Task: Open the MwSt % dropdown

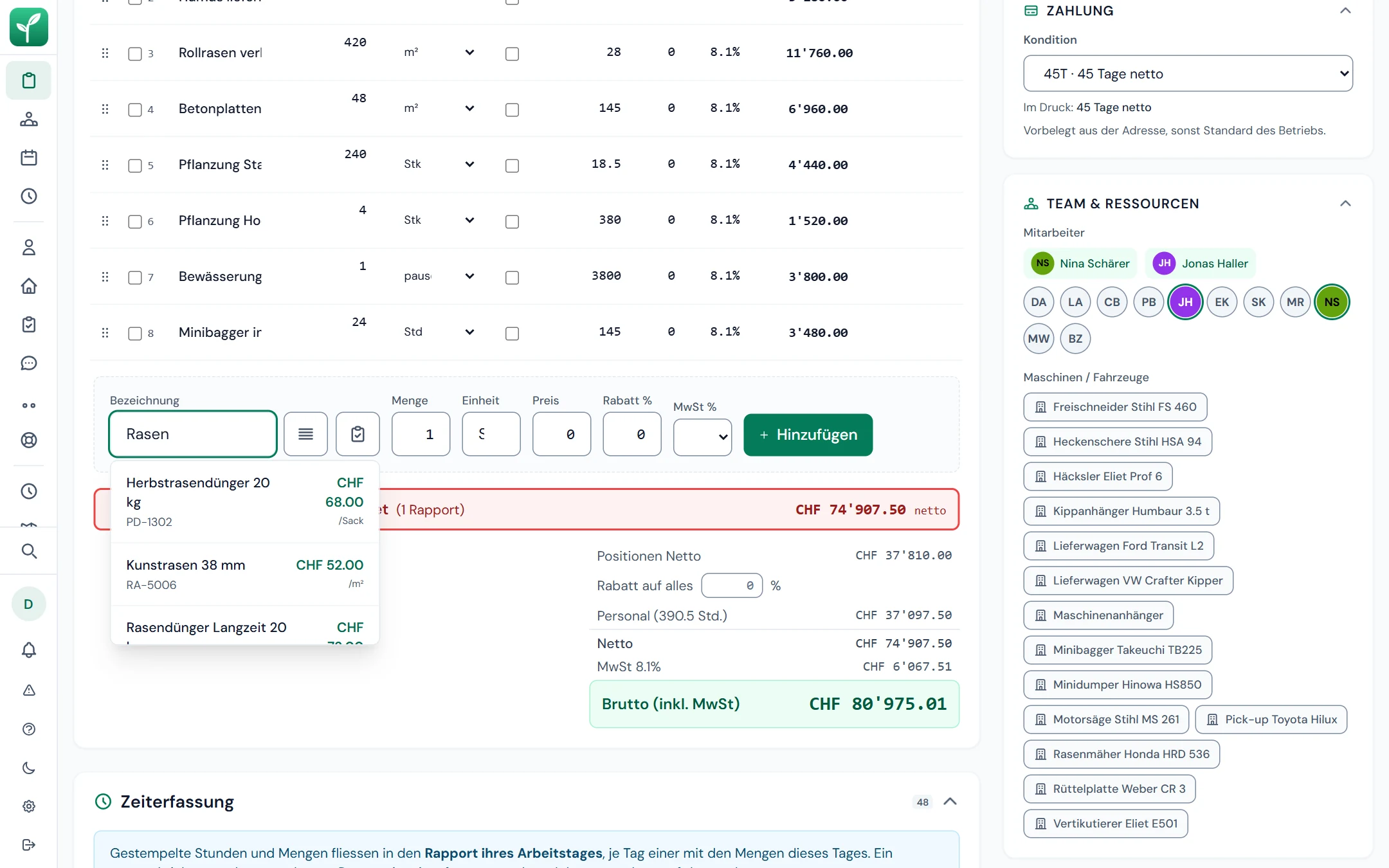Action: point(702,437)
